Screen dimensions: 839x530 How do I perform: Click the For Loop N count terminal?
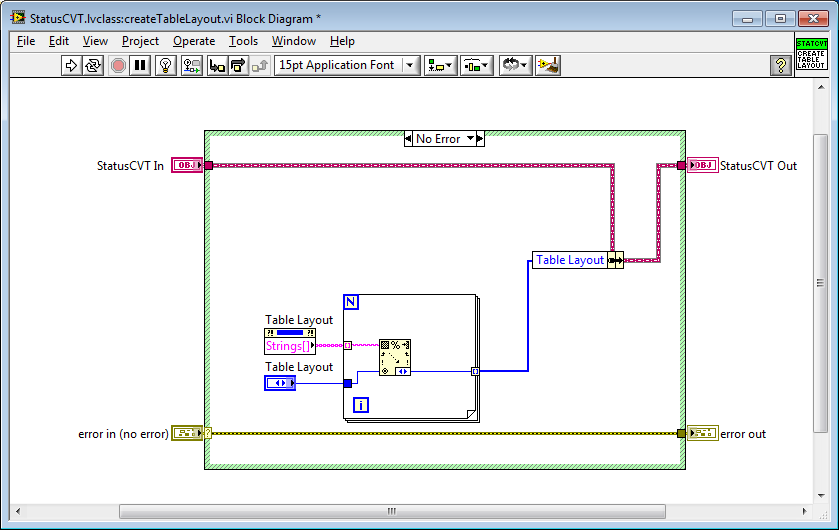(x=350, y=302)
